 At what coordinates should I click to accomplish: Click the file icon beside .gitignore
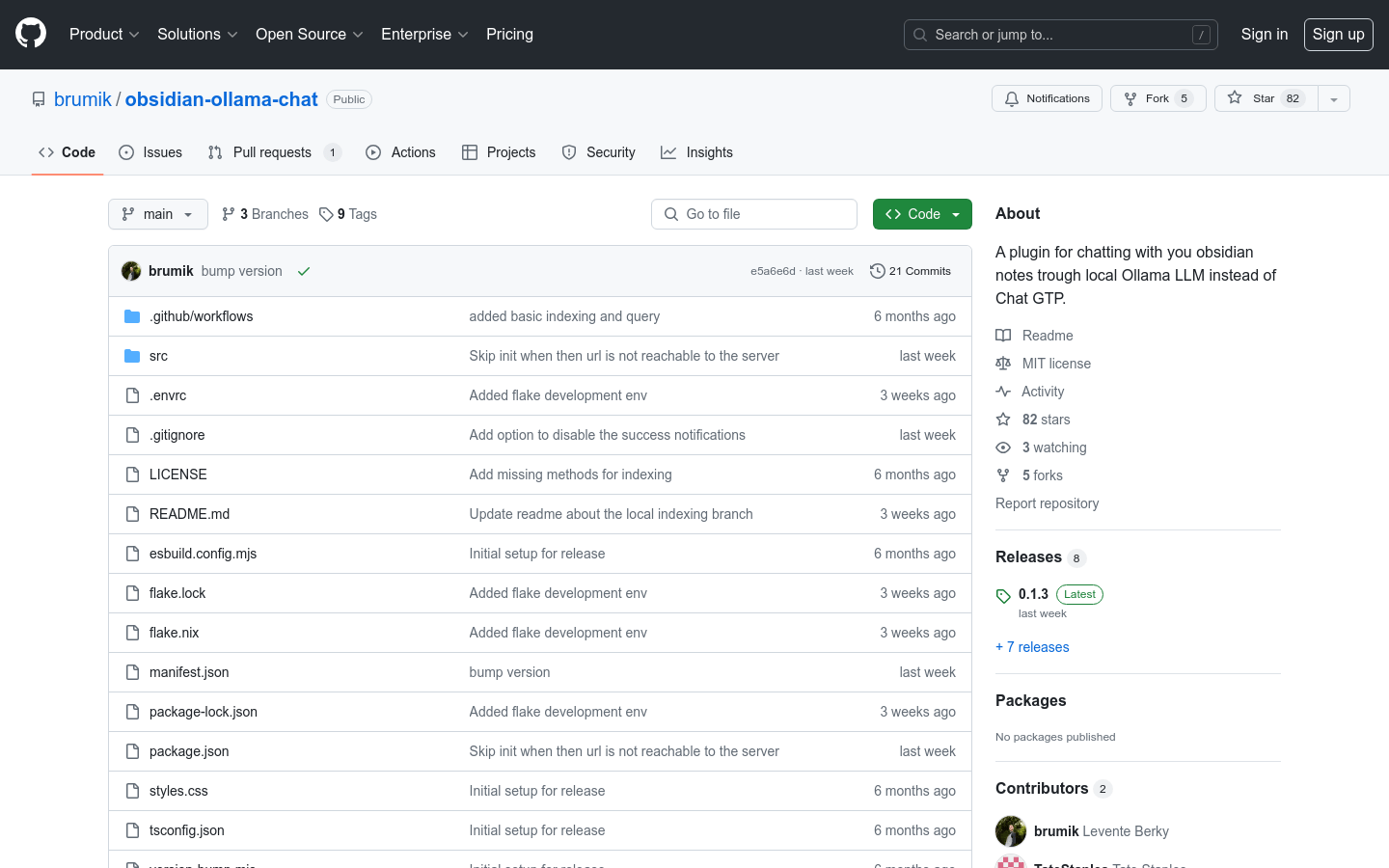pyautogui.click(x=132, y=435)
